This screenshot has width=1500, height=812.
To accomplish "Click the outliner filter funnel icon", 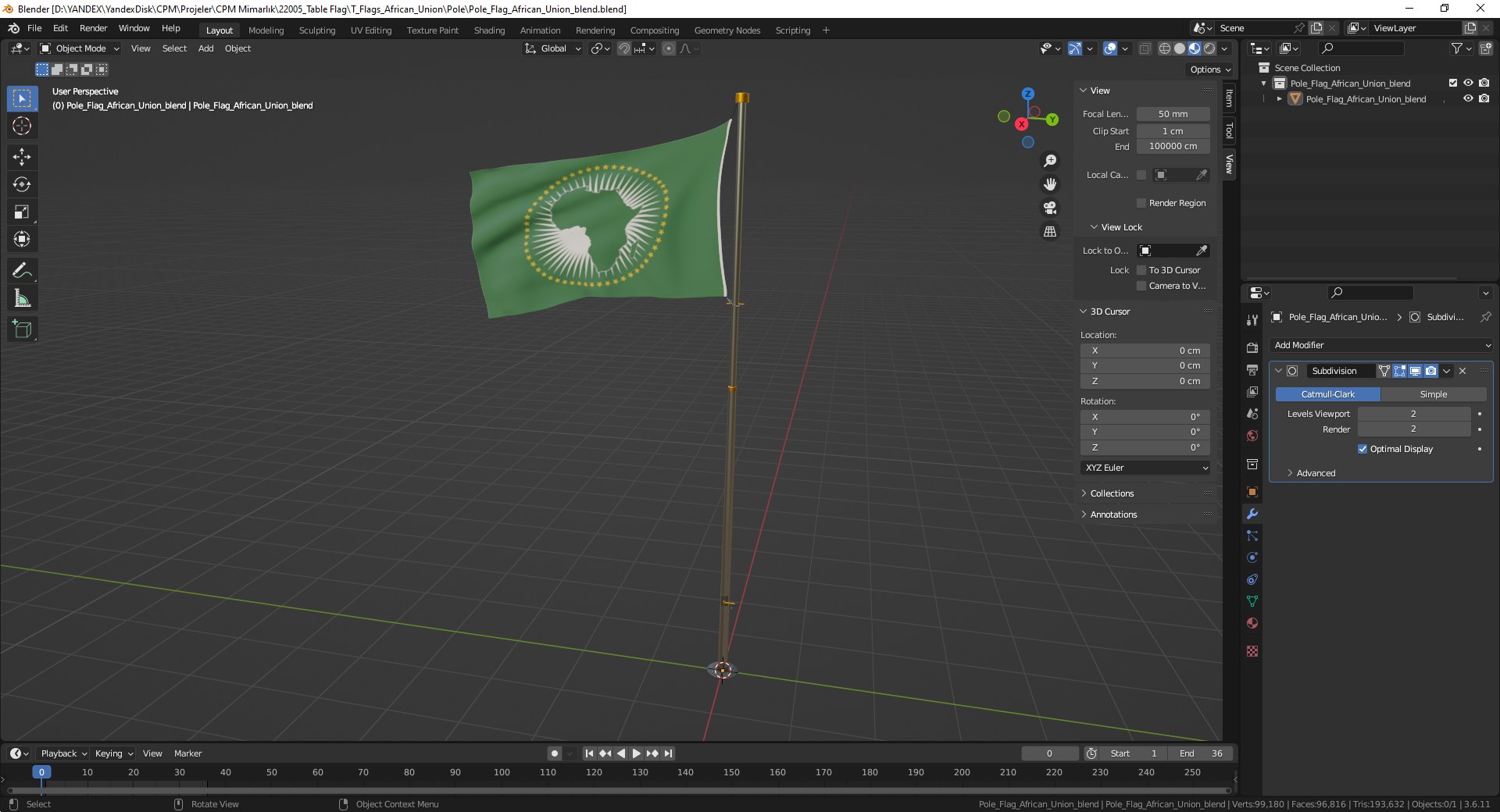I will (1457, 48).
